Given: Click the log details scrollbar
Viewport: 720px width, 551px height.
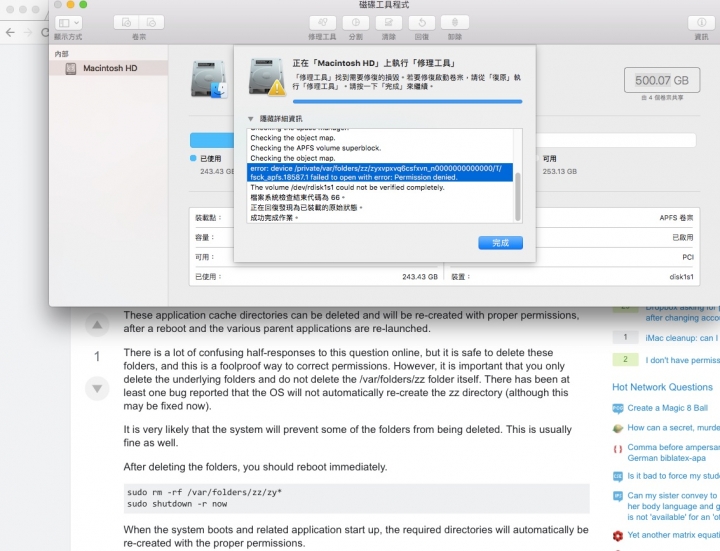Looking at the screenshot, I should (518, 197).
